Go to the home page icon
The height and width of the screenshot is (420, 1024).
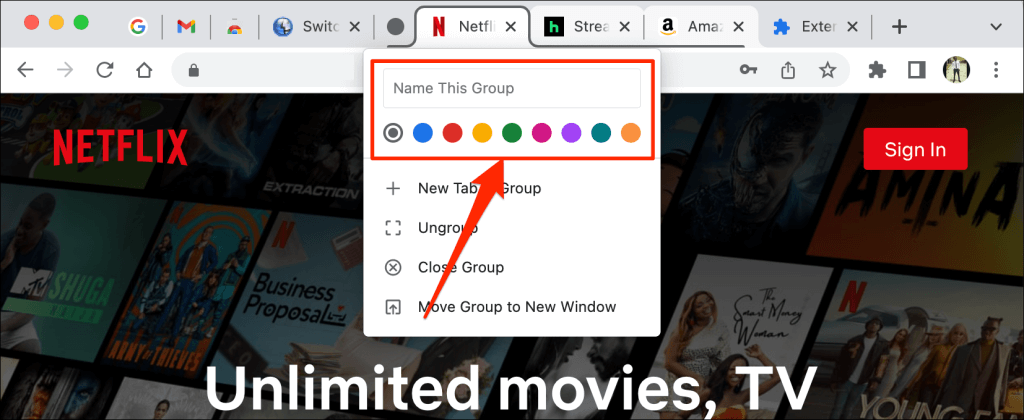144,70
